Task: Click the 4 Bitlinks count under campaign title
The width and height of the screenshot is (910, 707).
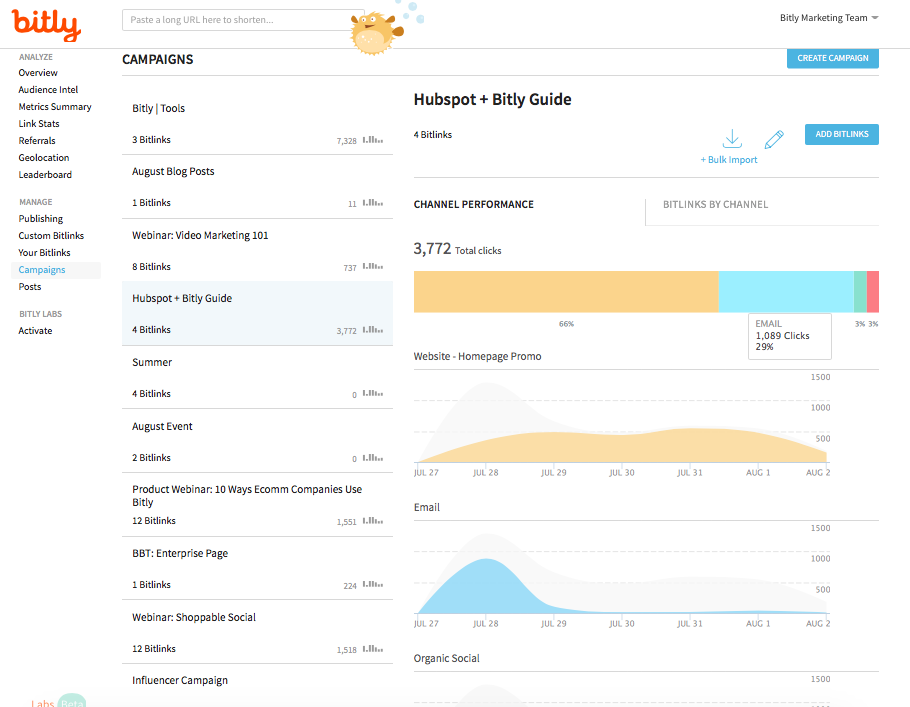Action: pos(432,135)
